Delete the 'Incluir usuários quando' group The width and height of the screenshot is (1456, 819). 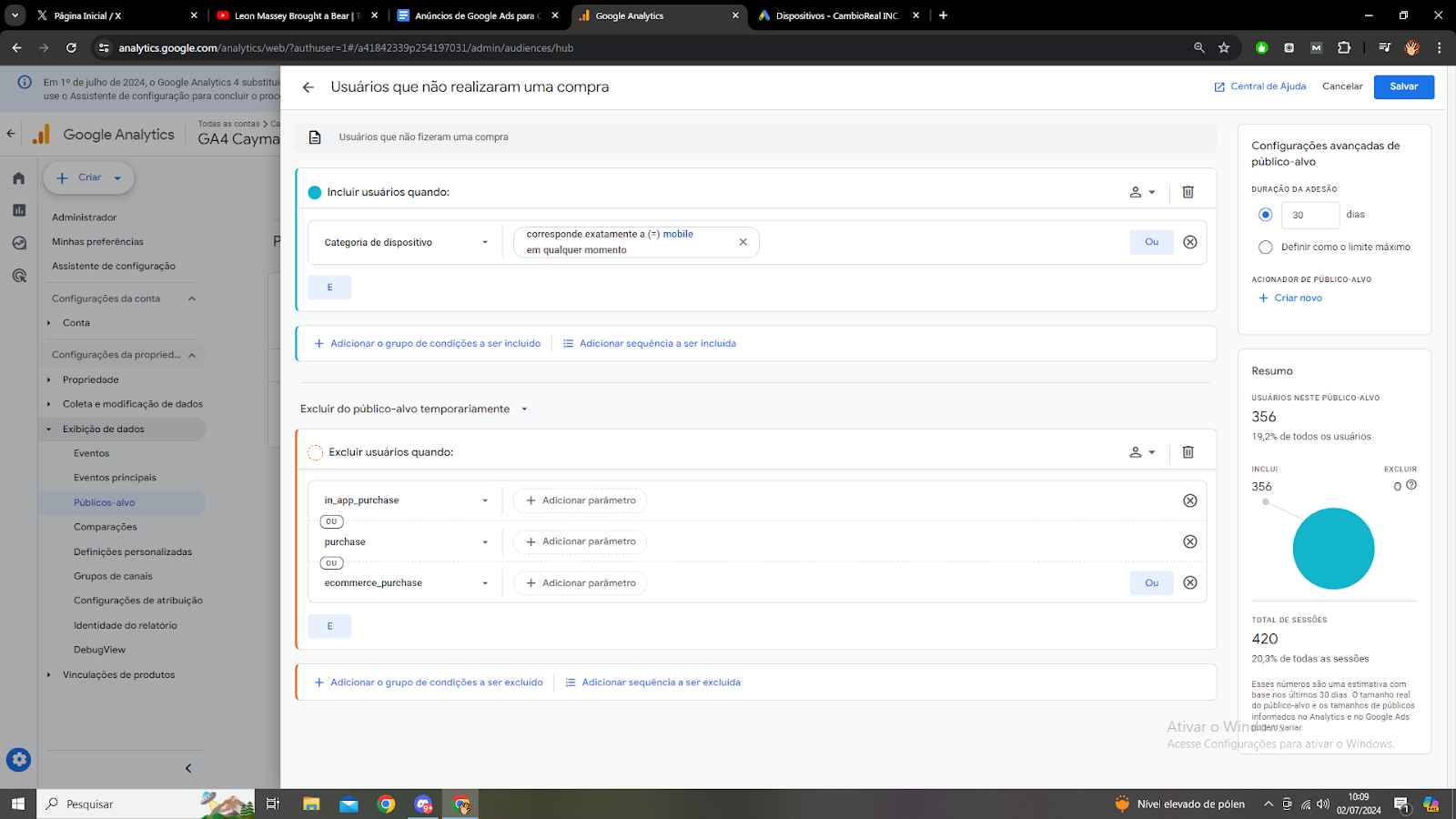tap(1188, 192)
